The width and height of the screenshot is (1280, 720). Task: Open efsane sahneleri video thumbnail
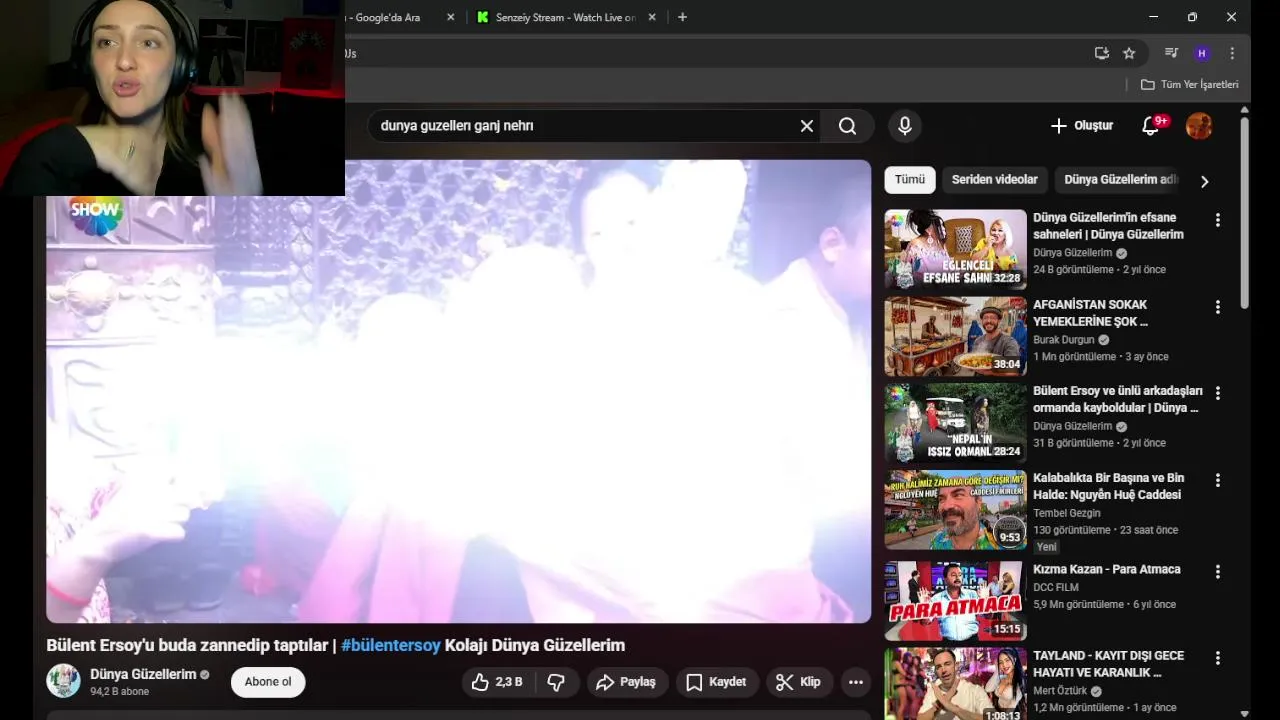click(955, 250)
